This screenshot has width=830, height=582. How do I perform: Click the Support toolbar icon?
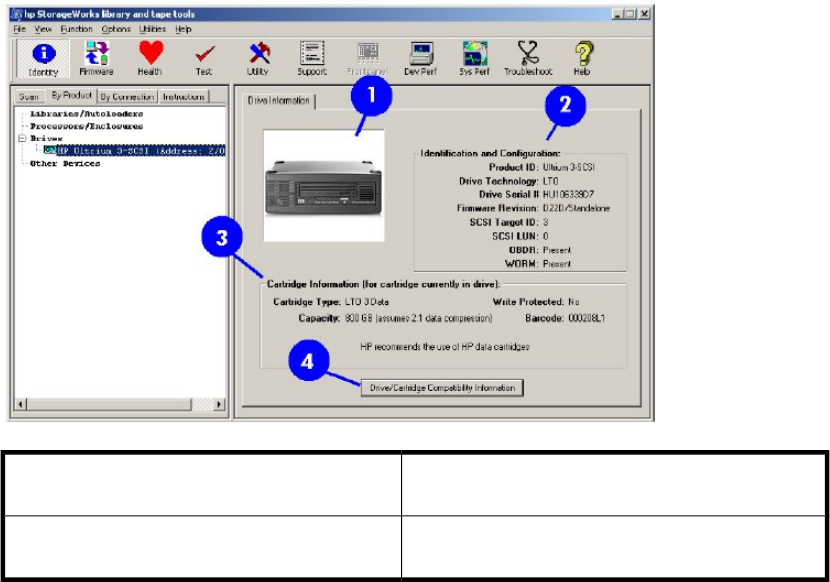click(312, 59)
